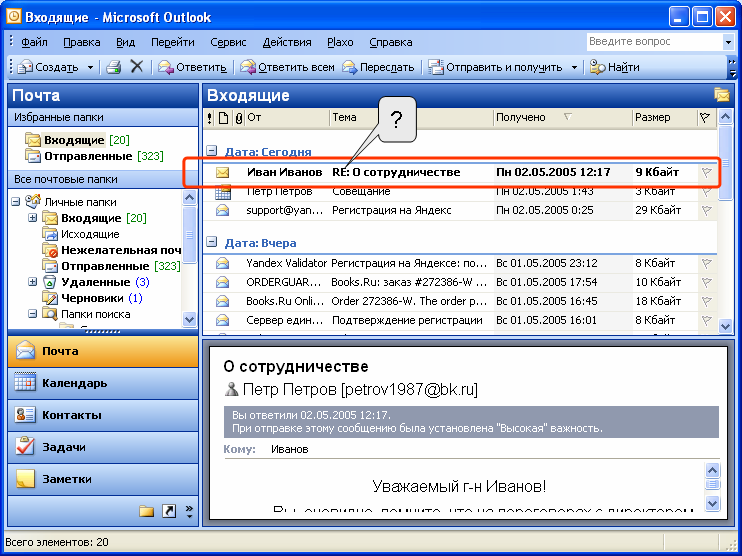Select Отправленные in all mail folders
Image resolution: width=742 pixels, height=556 pixels.
[x=111, y=266]
